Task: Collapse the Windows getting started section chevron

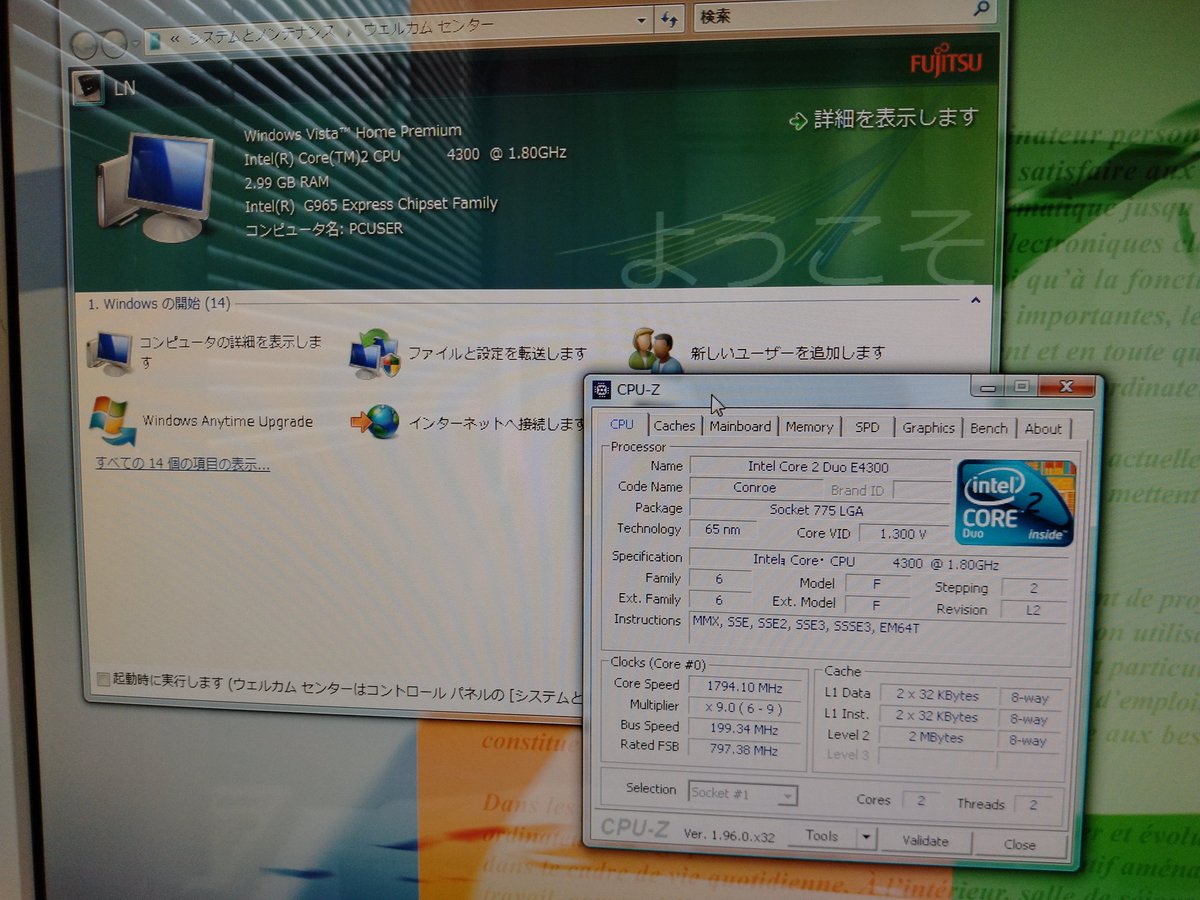Action: click(x=975, y=299)
